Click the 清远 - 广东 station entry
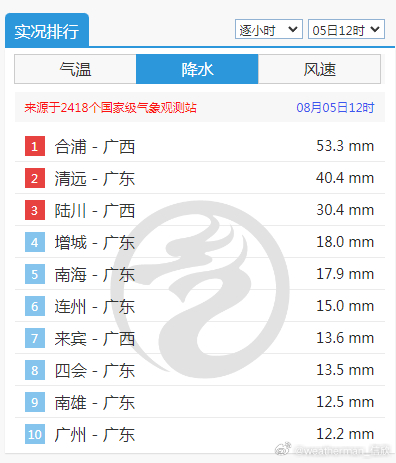The height and width of the screenshot is (463, 396). pyautogui.click(x=95, y=178)
